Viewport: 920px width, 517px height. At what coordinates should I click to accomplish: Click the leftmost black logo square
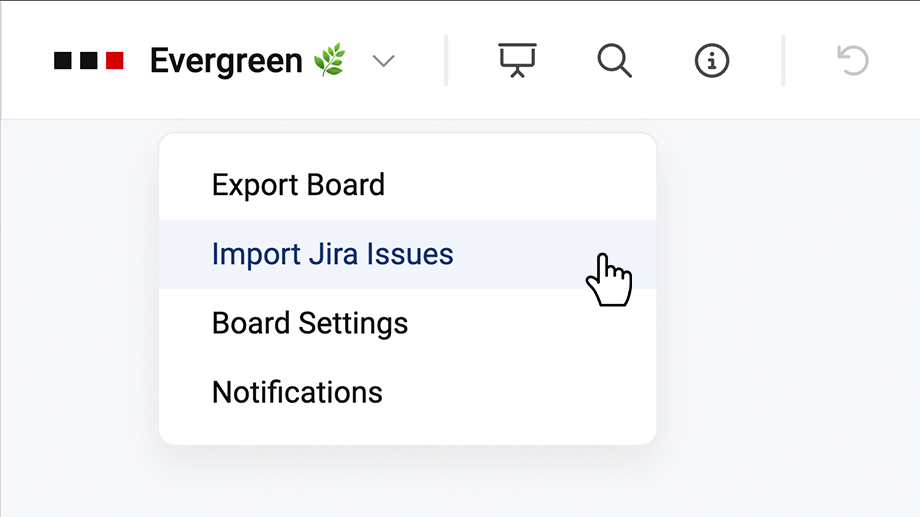click(63, 61)
